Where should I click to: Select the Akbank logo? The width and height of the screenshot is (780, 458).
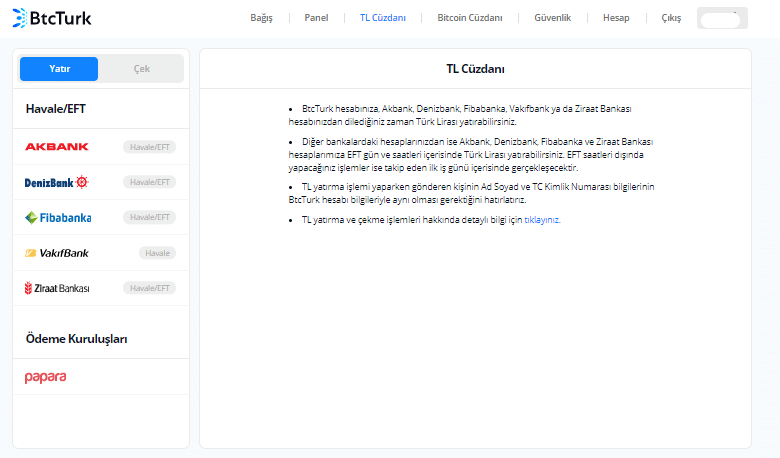57,146
